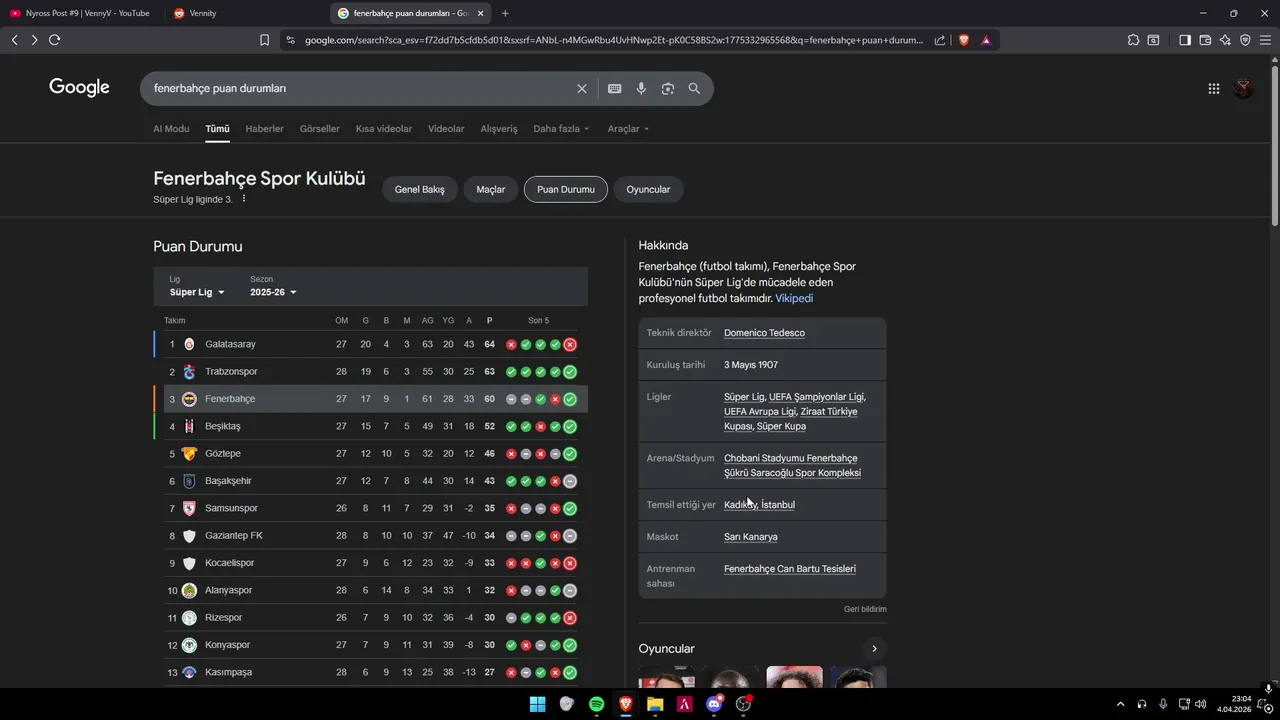Open three-dot options next to Süper Lig liginde 3.
1280x720 pixels.
click(x=243, y=199)
